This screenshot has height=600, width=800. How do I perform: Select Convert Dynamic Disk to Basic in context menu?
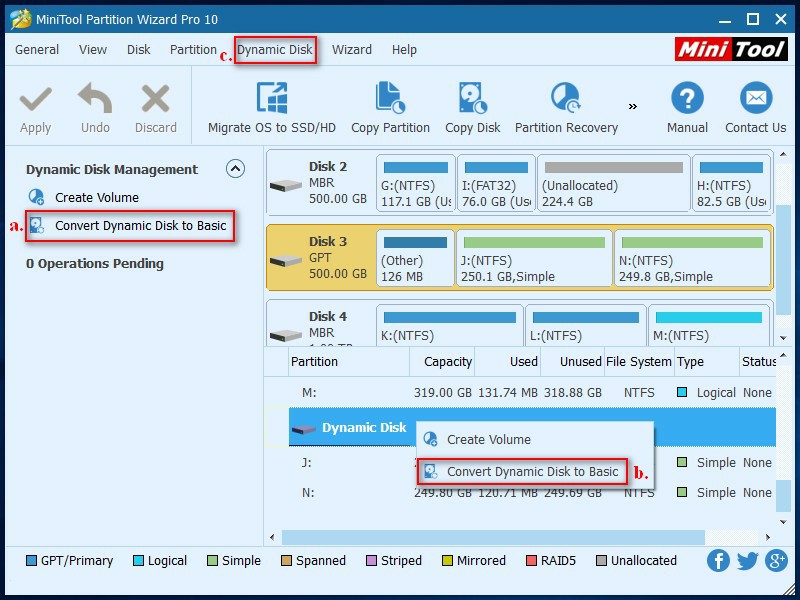[537, 470]
